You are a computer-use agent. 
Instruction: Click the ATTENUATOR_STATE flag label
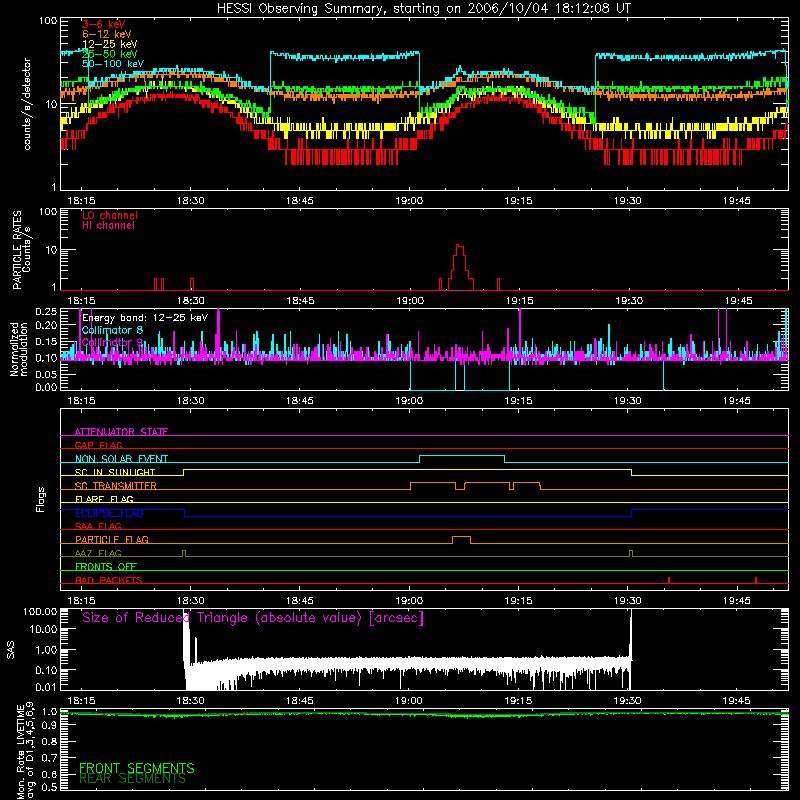pos(121,432)
